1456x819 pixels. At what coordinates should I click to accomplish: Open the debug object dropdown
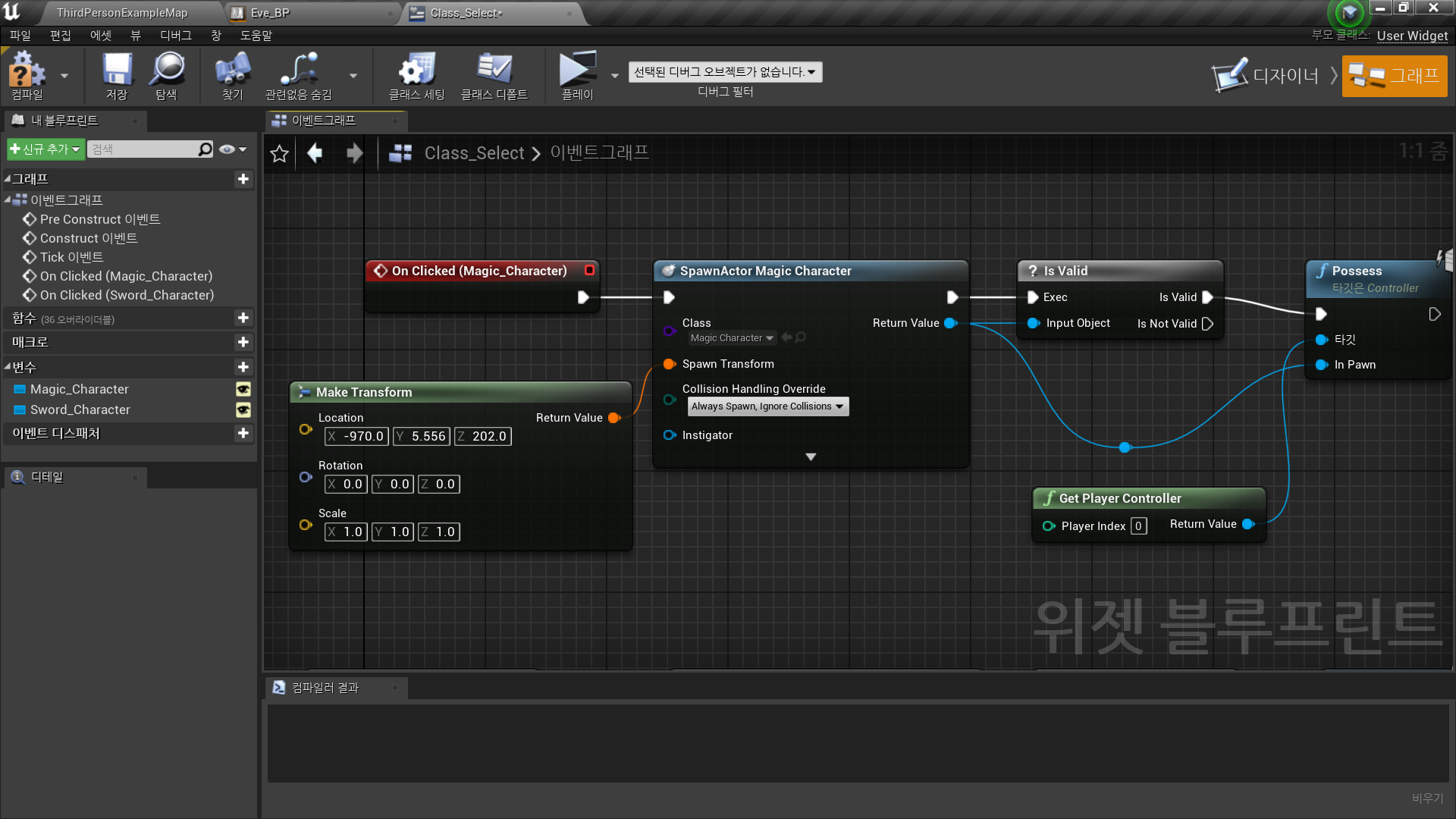coord(724,71)
